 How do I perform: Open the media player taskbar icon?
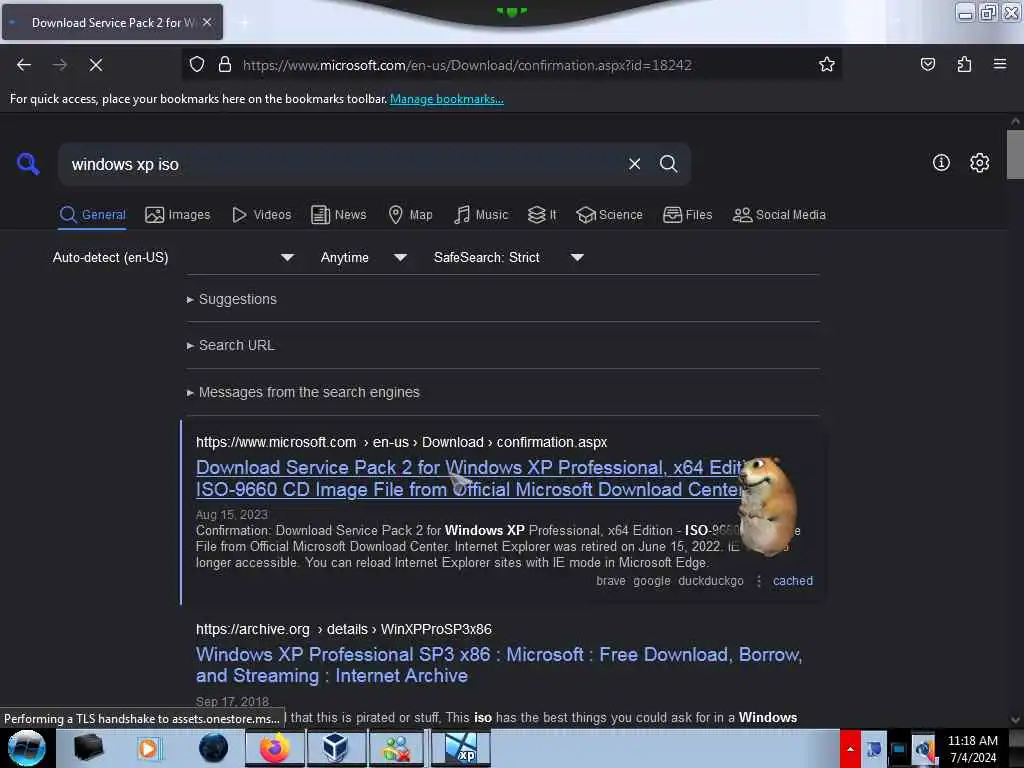point(148,748)
